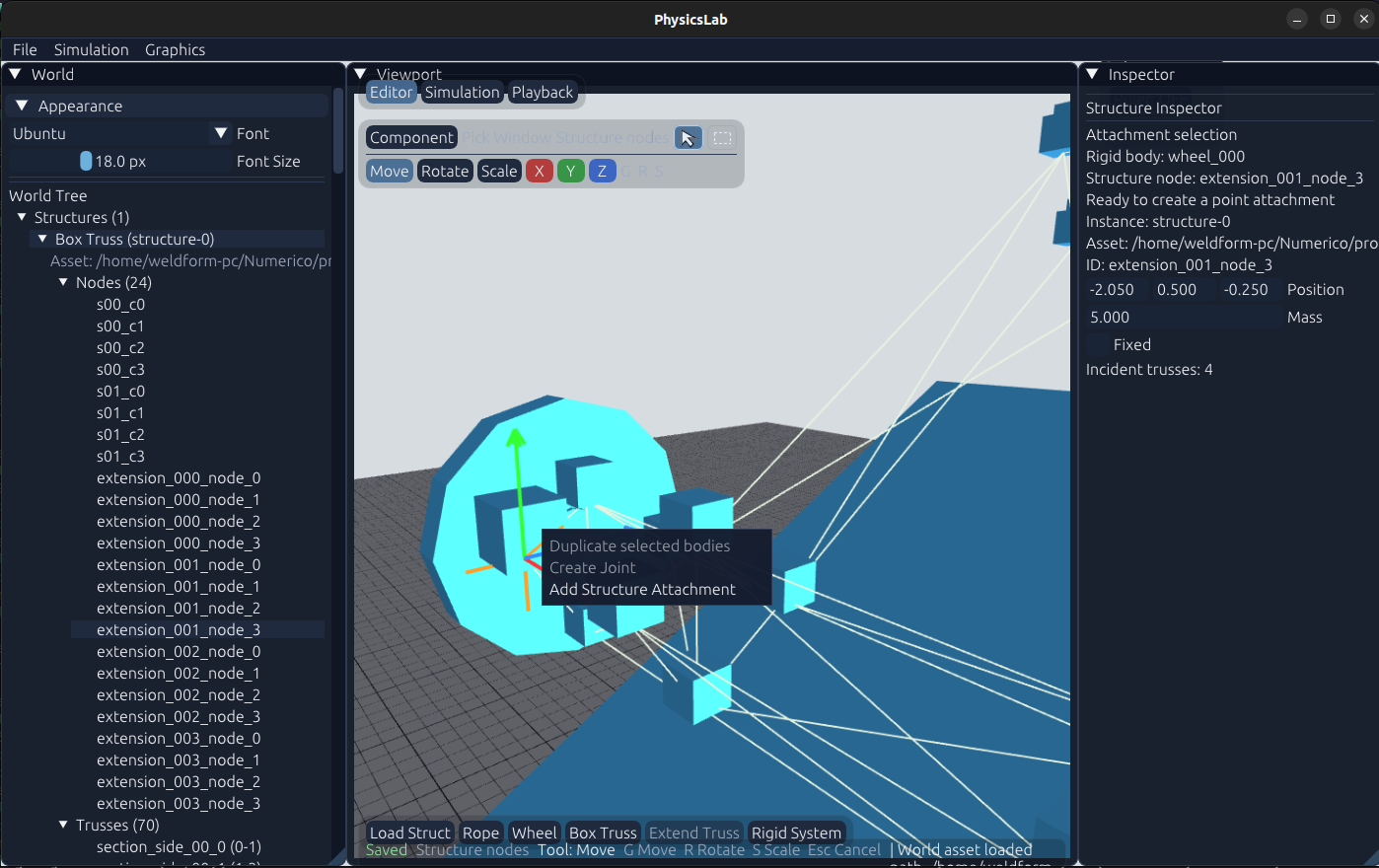The width and height of the screenshot is (1379, 868).
Task: Click the Load Struct button
Action: coord(409,832)
